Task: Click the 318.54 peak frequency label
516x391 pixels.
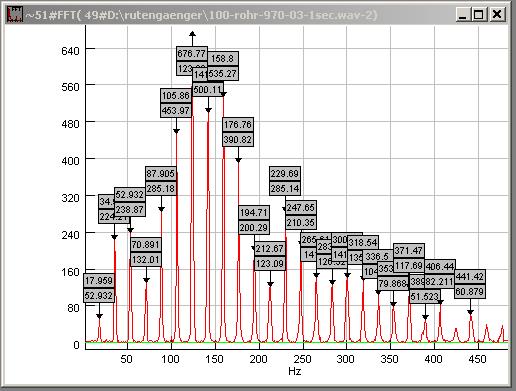Action: click(x=363, y=242)
